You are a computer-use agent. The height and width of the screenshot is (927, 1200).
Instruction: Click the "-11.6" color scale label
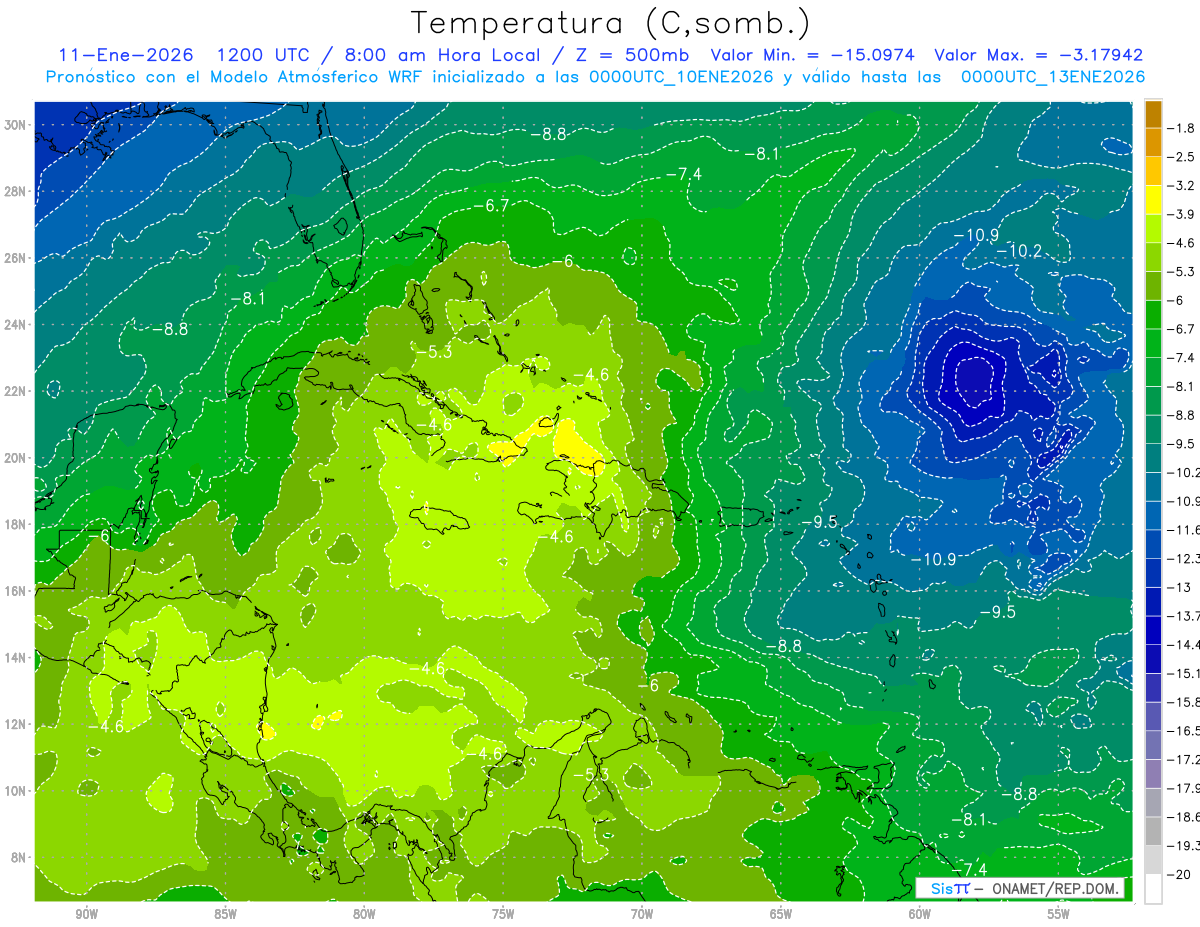1184,529
